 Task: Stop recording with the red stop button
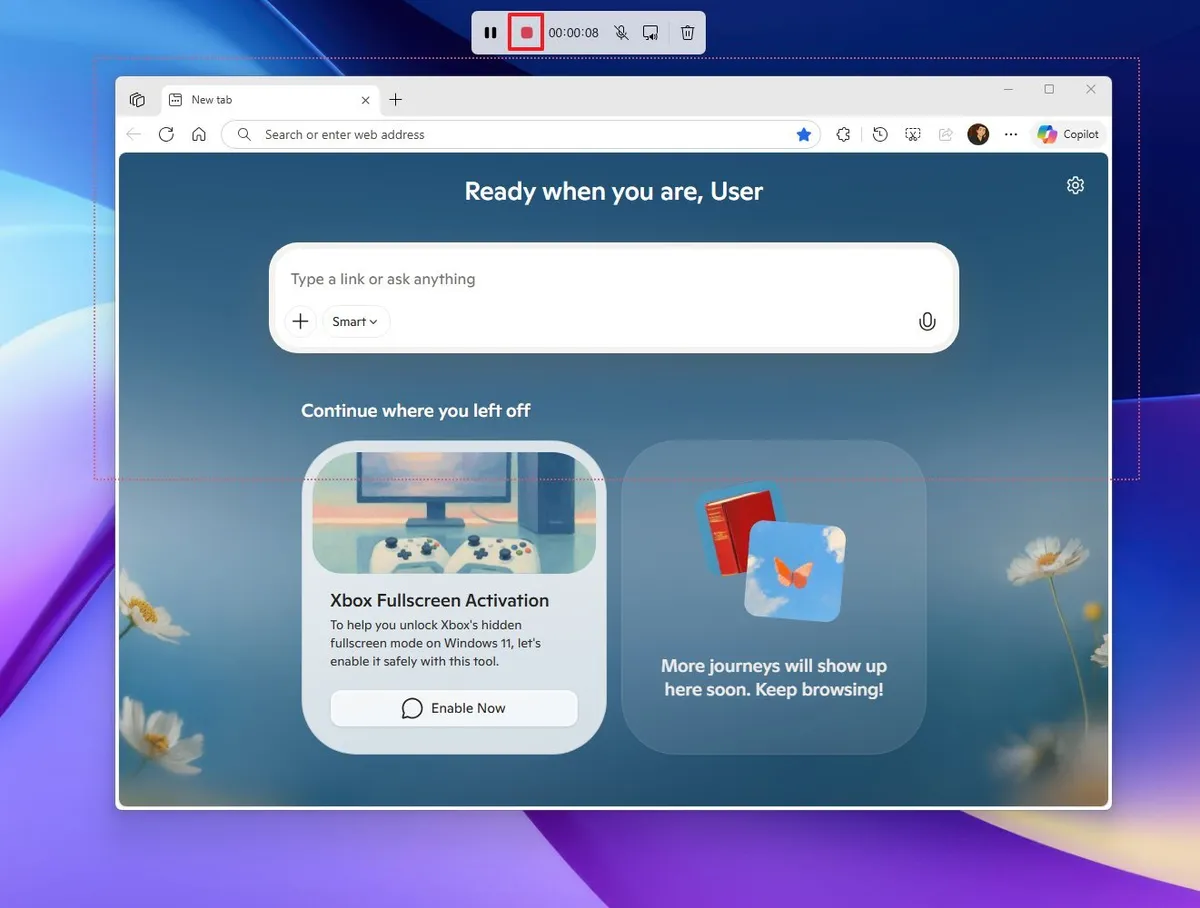click(x=527, y=31)
